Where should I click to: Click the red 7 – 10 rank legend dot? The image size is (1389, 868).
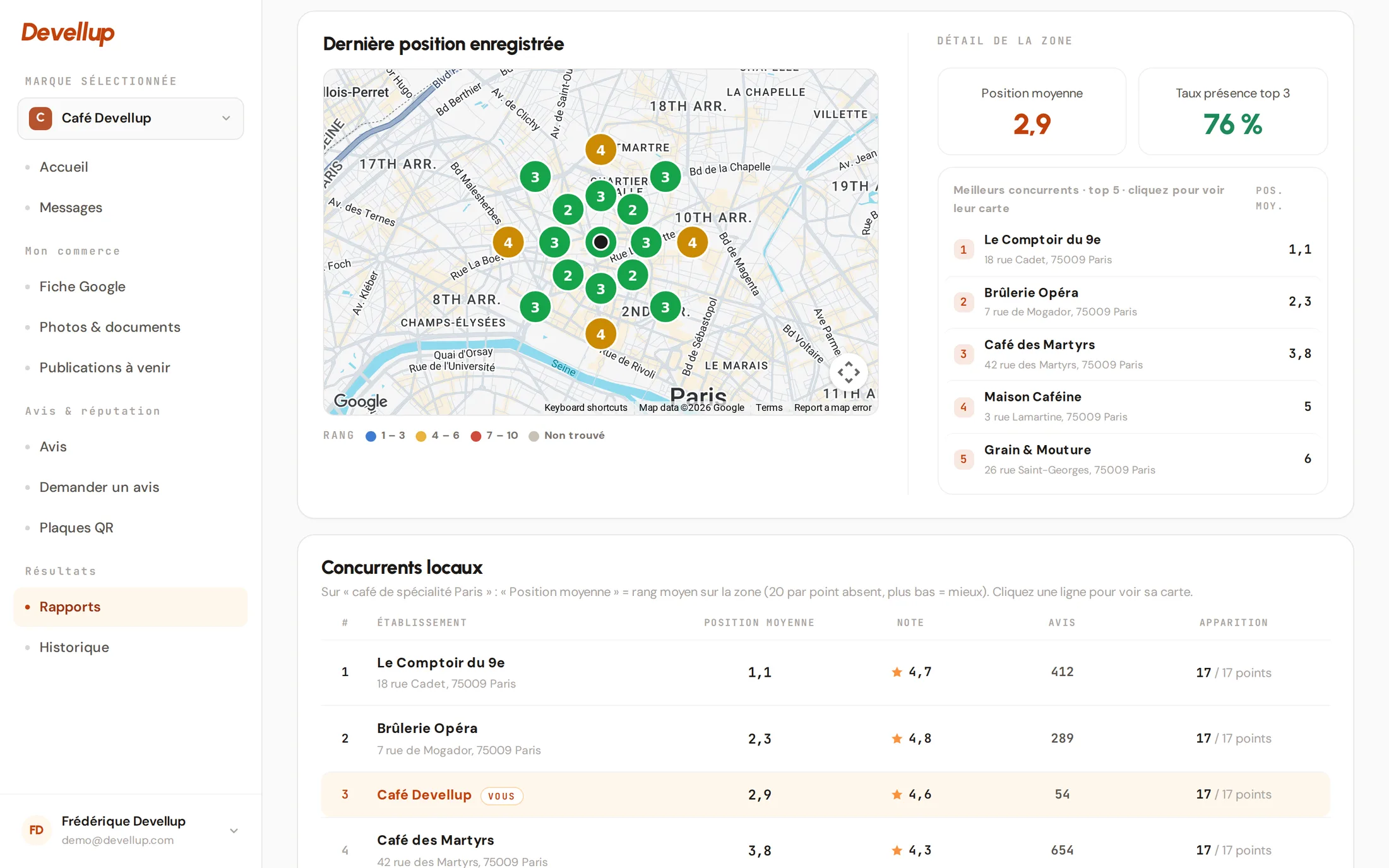coord(476,436)
